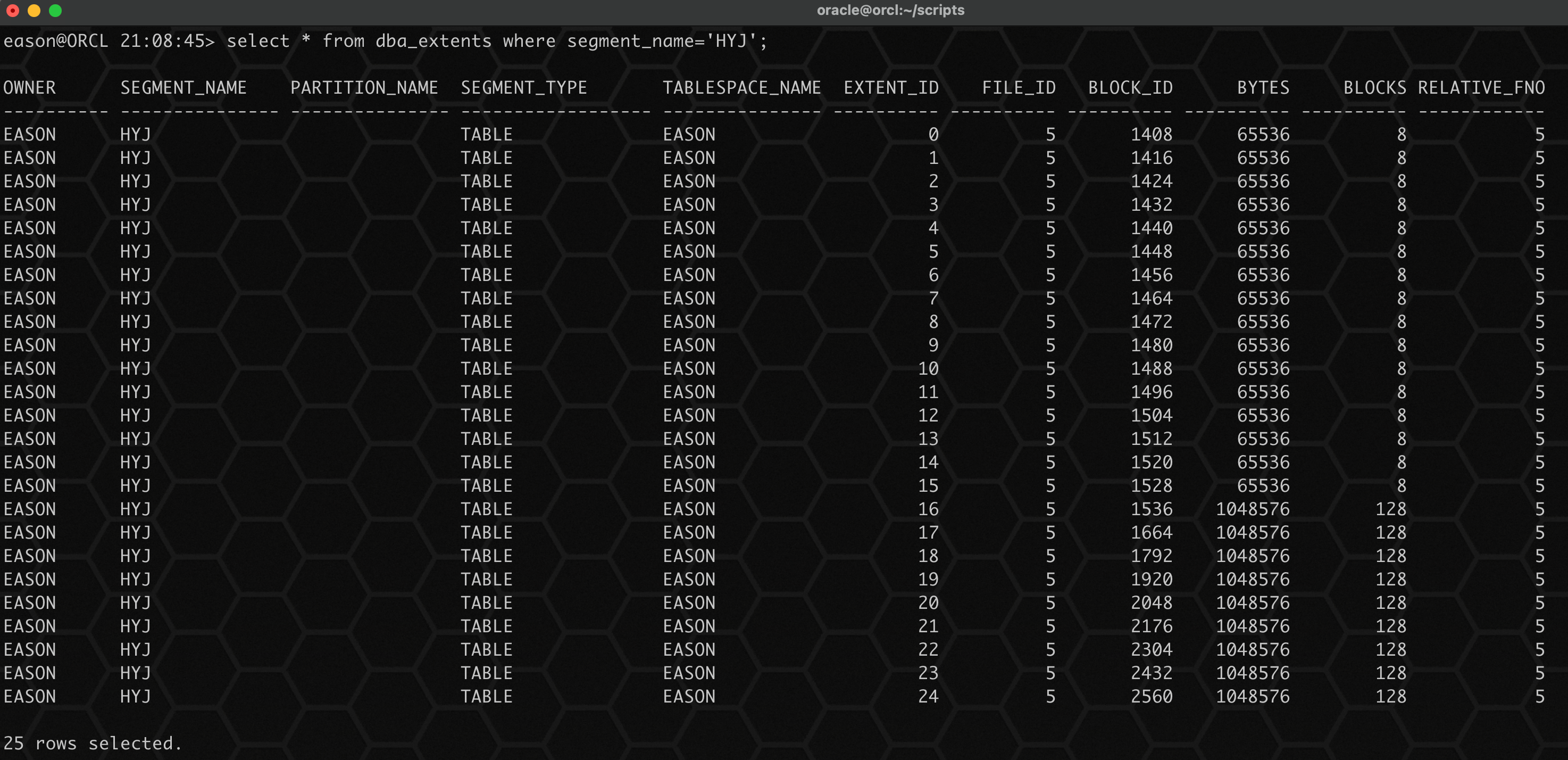Screen dimensions: 1568x760
Task: Click the PARTITION_NAME column header
Action: (x=364, y=88)
